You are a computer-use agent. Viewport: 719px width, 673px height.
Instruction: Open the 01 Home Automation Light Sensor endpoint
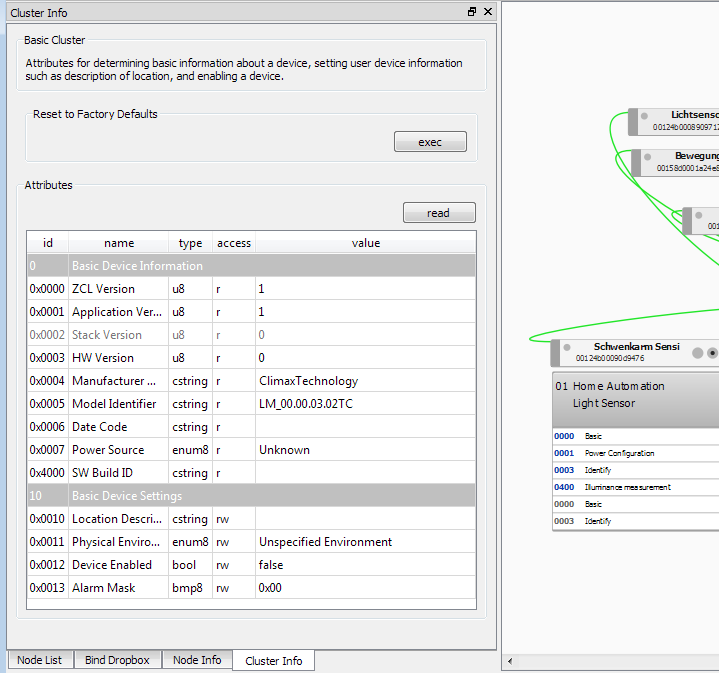pos(636,399)
